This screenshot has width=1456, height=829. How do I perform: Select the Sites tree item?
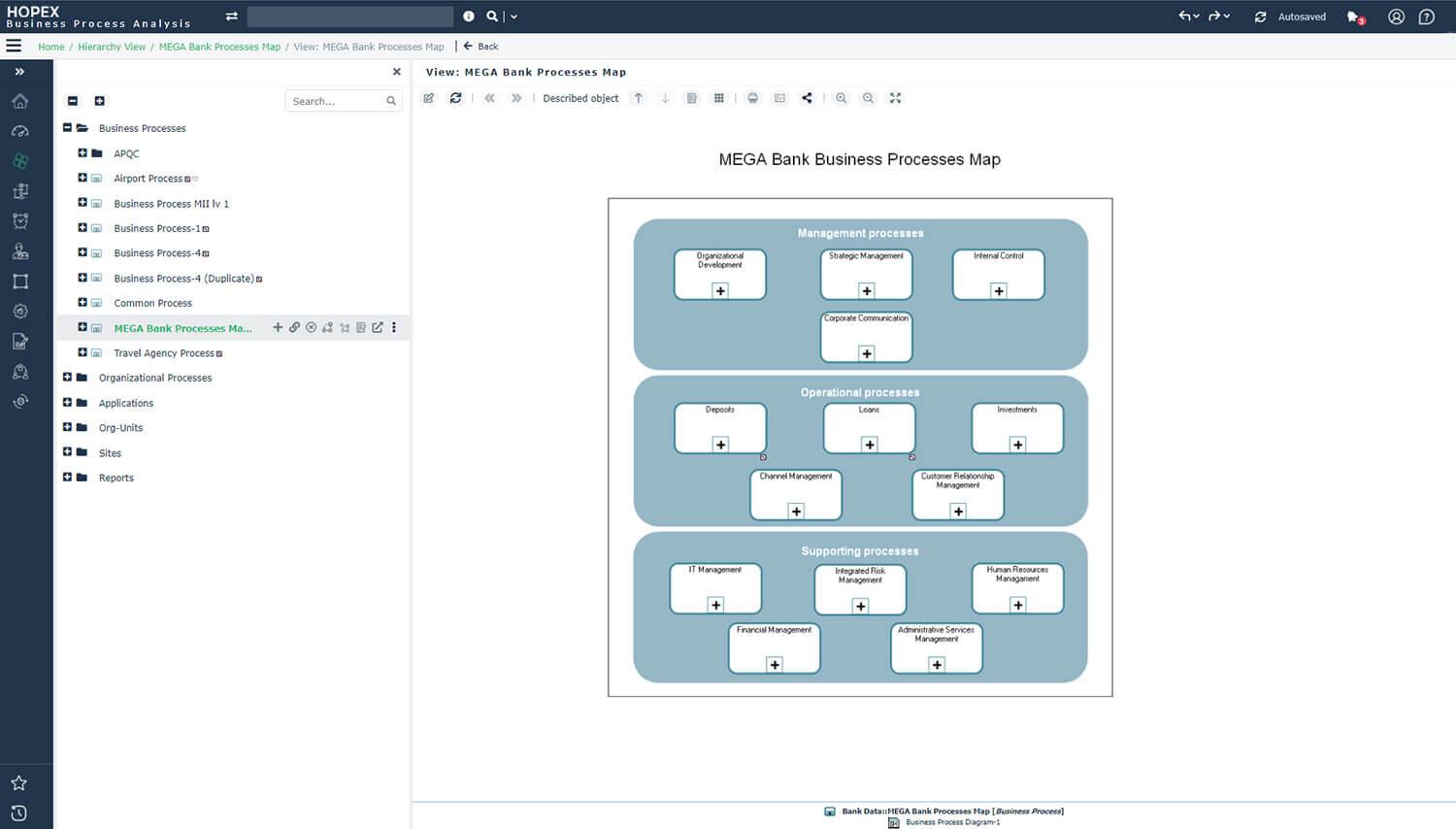[x=110, y=453]
